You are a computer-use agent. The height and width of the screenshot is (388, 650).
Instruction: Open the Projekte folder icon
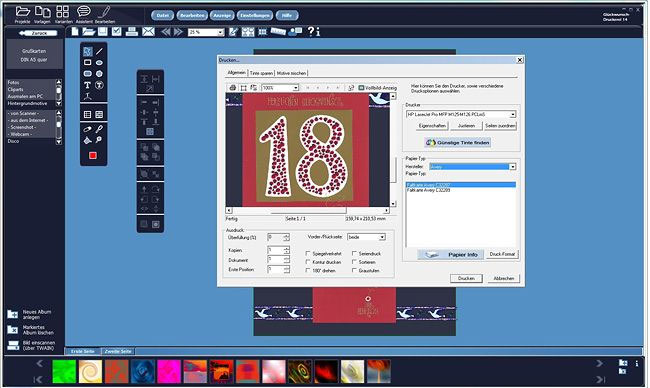pos(22,11)
